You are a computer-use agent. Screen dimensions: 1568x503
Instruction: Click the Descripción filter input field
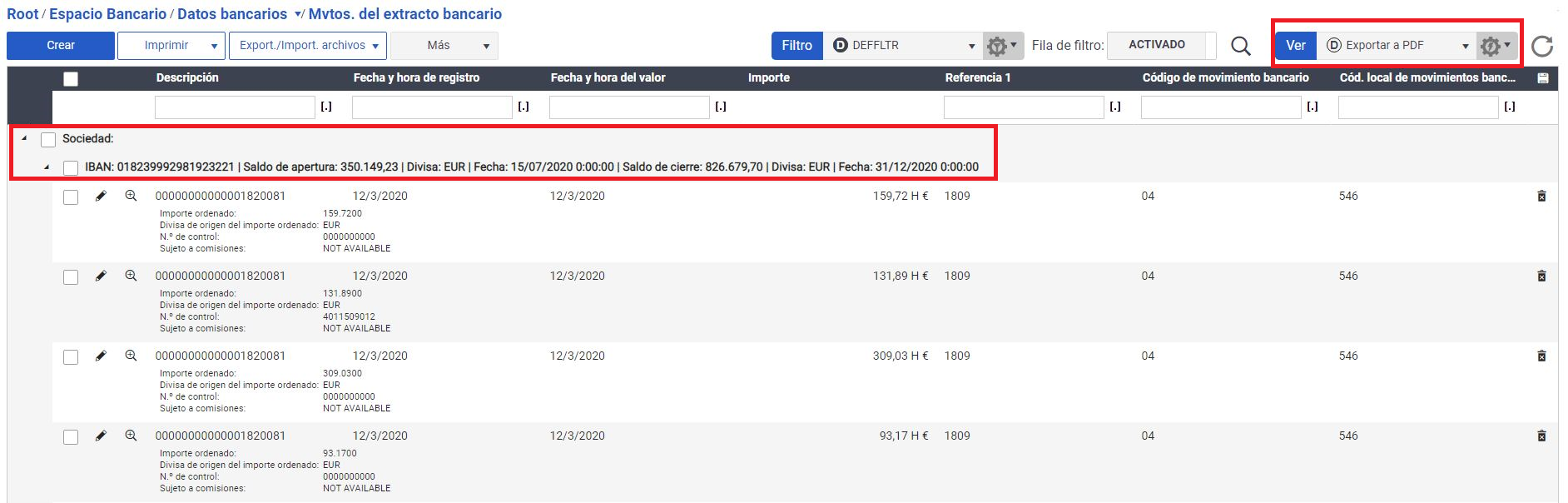235,107
